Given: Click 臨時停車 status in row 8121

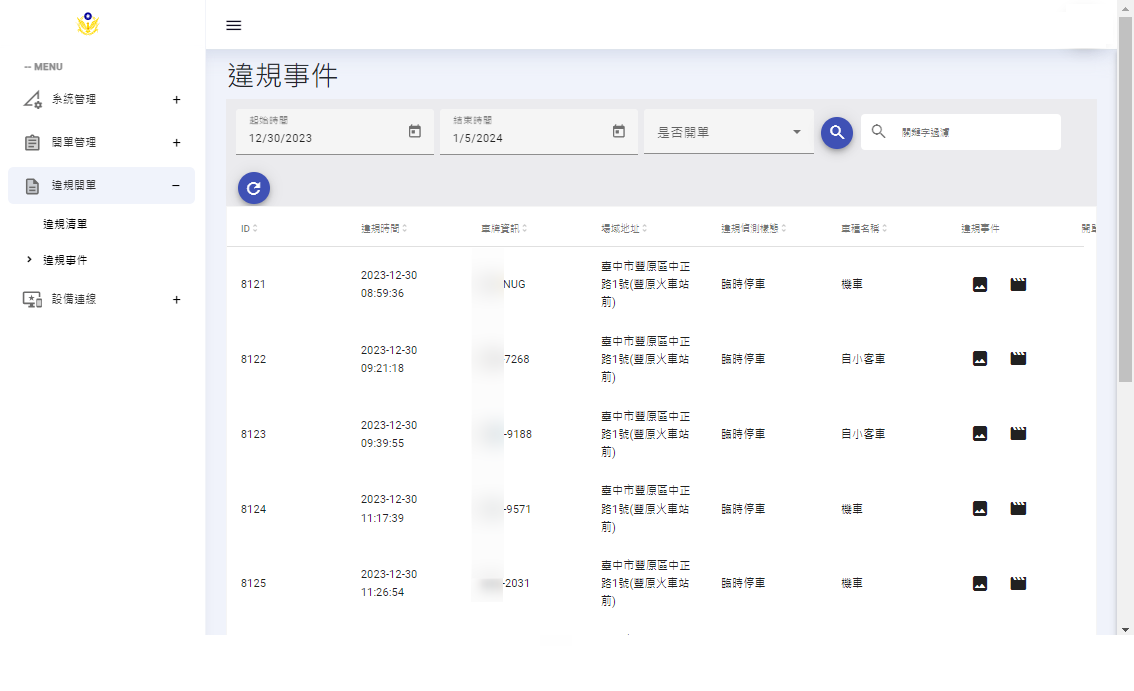Looking at the screenshot, I should coord(743,284).
